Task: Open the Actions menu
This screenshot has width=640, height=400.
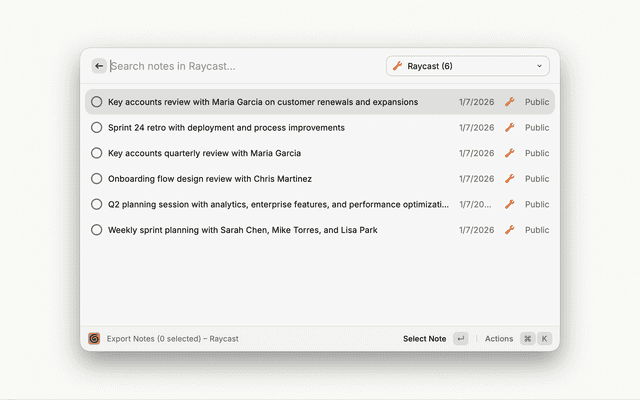Action: coord(499,339)
